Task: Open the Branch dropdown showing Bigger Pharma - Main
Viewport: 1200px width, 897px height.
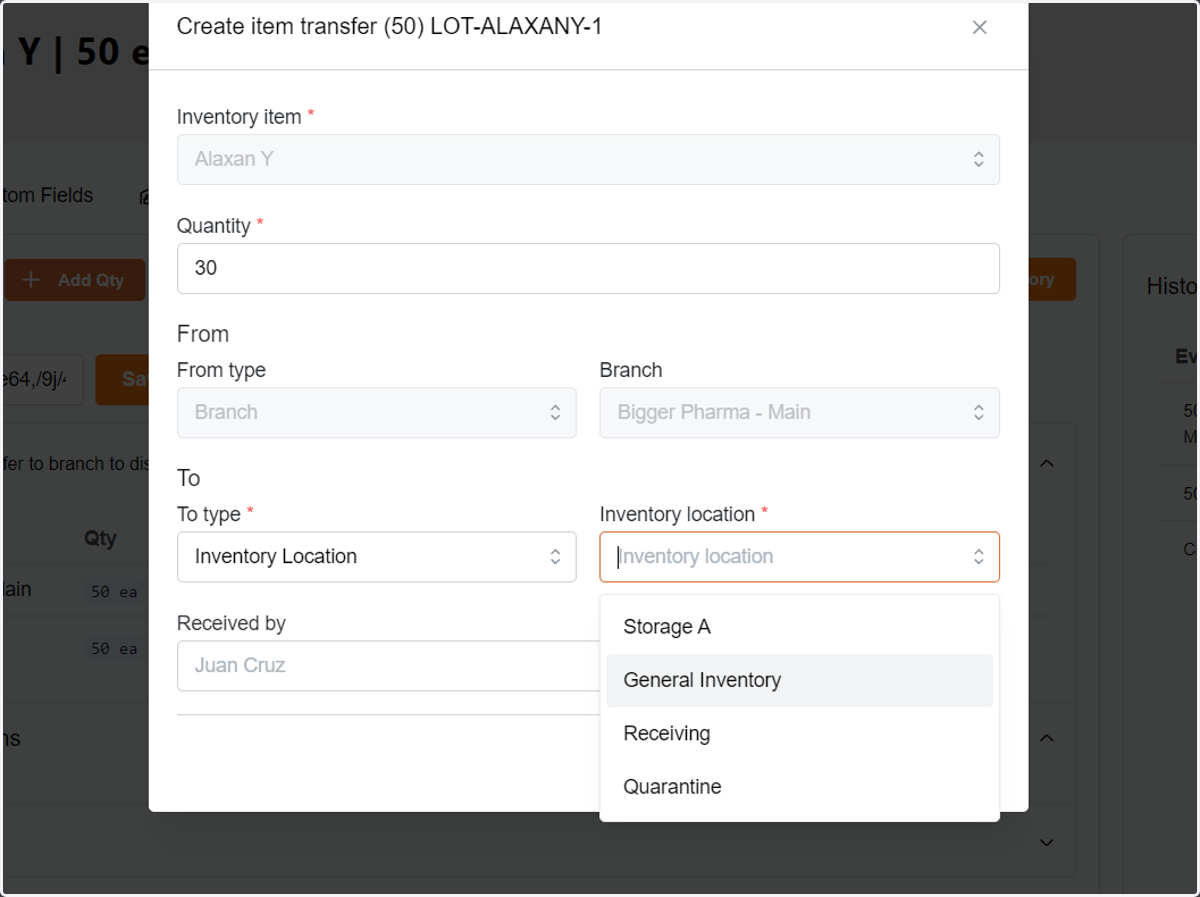Action: click(799, 412)
